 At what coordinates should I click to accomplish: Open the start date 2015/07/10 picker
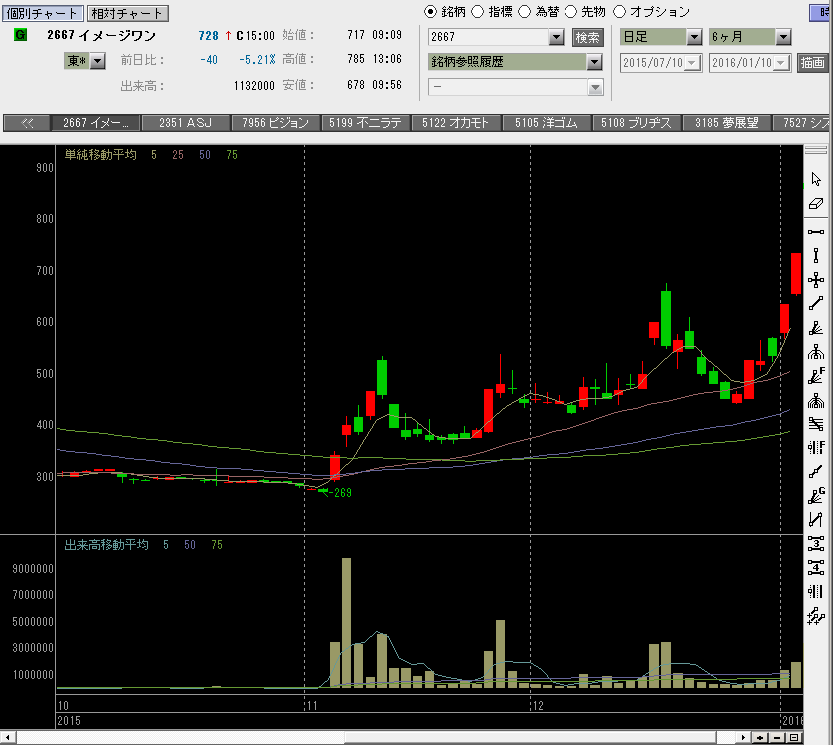tap(692, 63)
